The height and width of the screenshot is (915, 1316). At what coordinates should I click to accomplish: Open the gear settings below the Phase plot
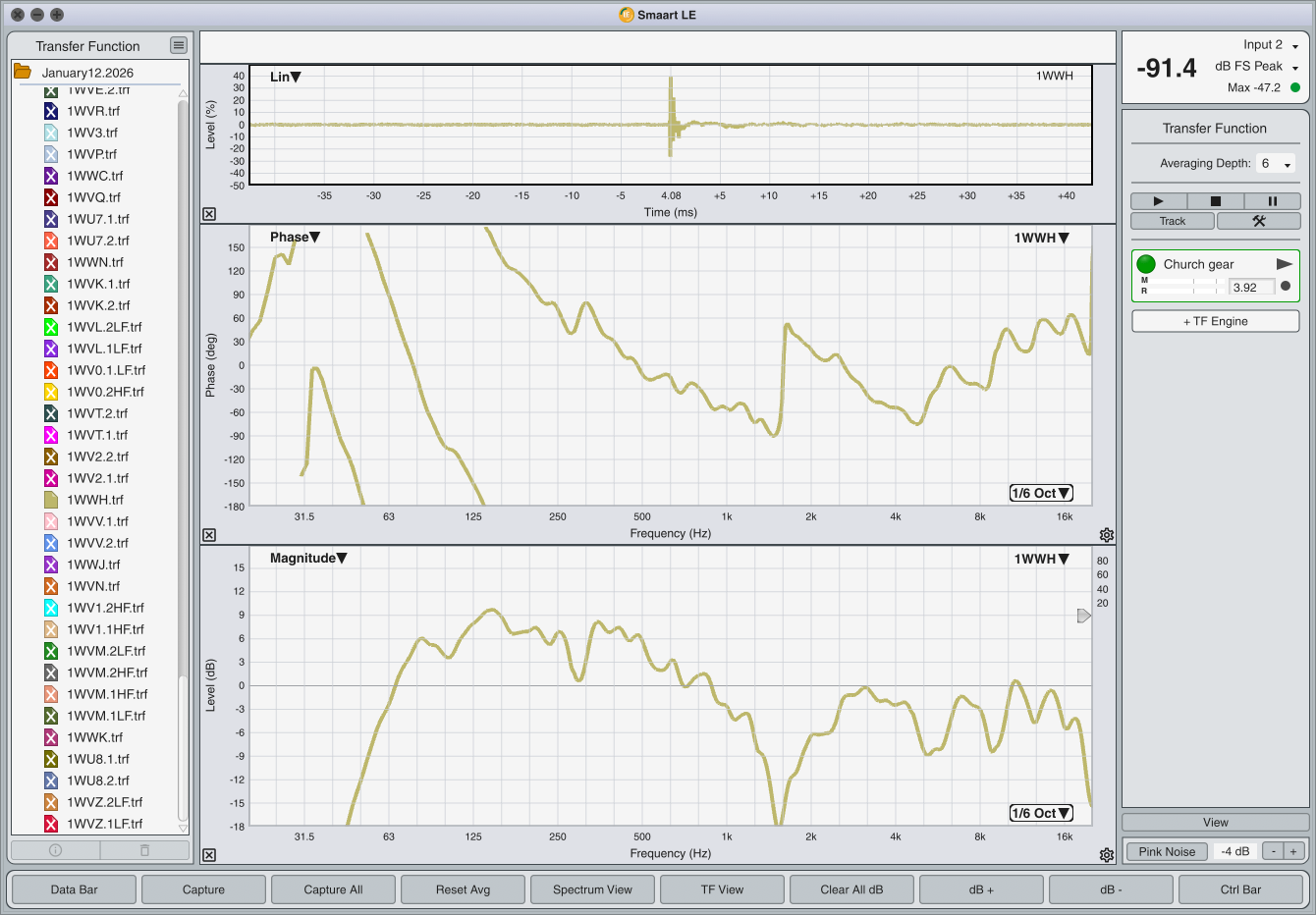(1107, 535)
